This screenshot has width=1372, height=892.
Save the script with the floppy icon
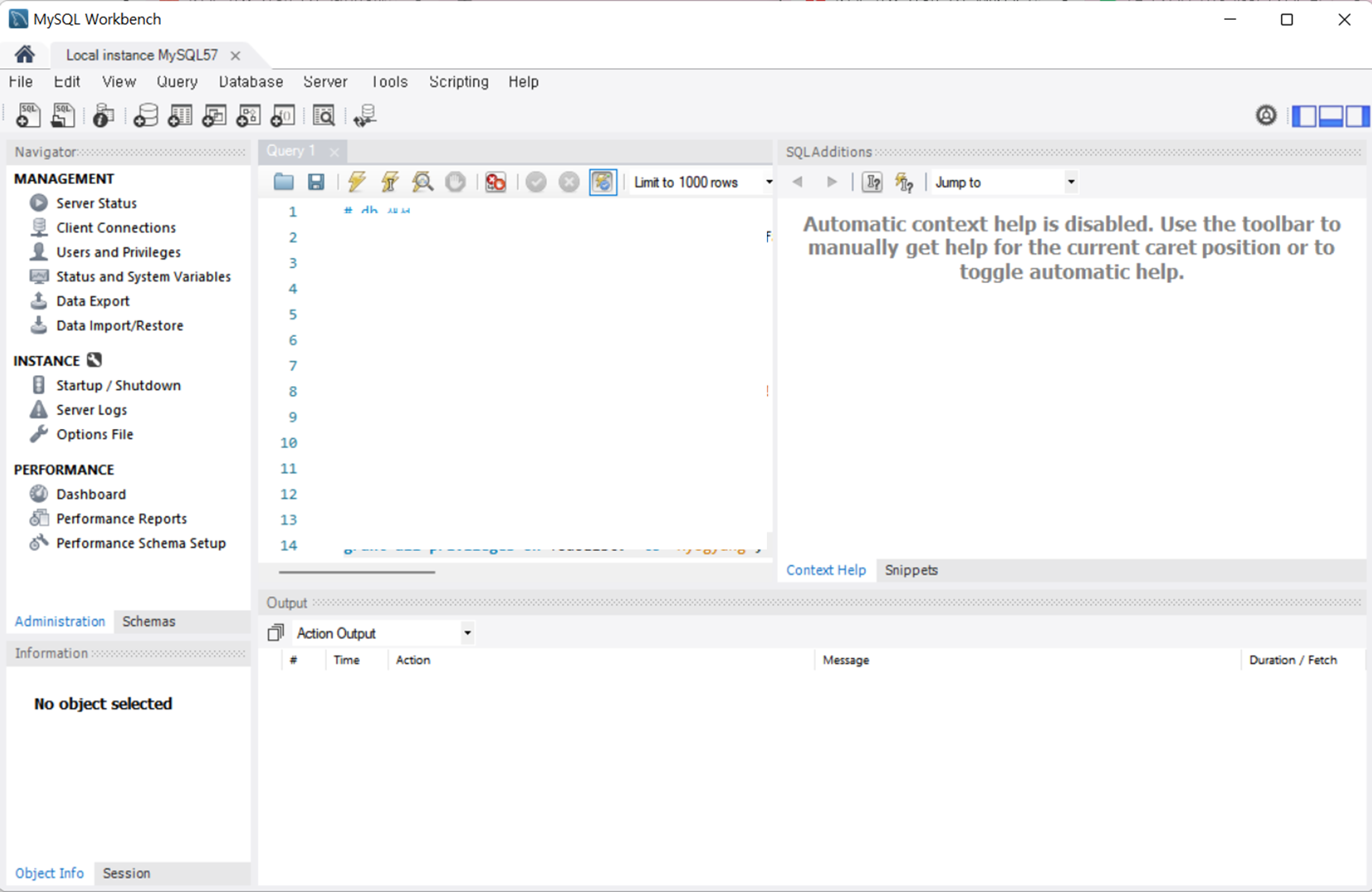coord(316,182)
